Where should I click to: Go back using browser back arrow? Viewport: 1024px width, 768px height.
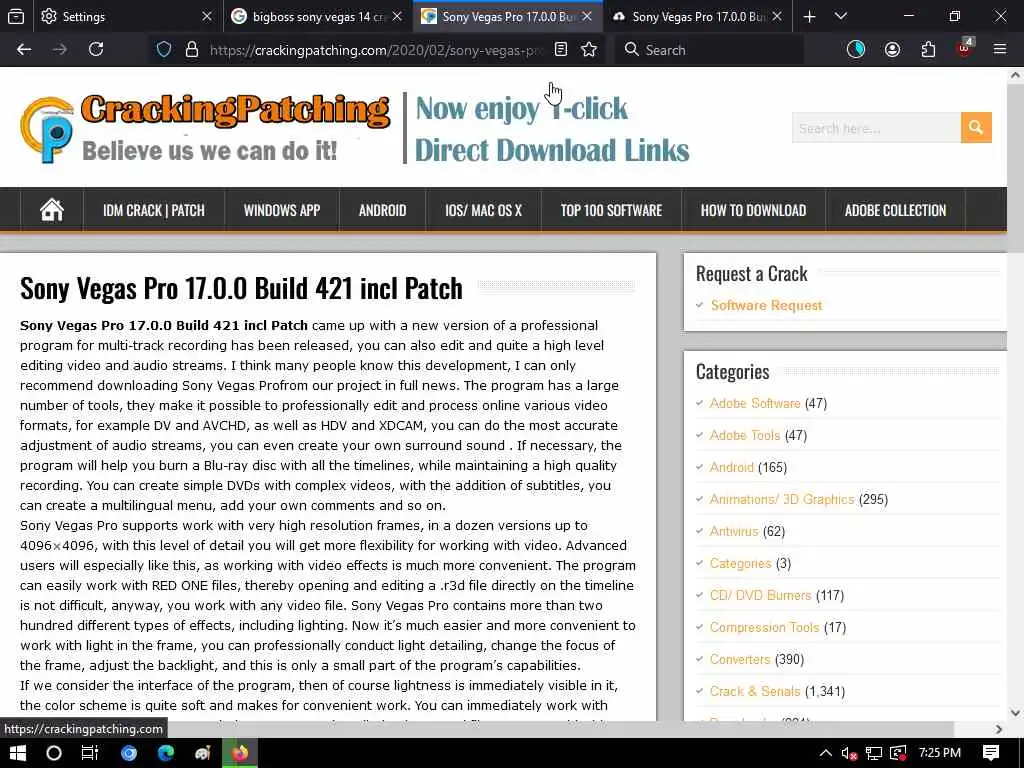click(24, 50)
